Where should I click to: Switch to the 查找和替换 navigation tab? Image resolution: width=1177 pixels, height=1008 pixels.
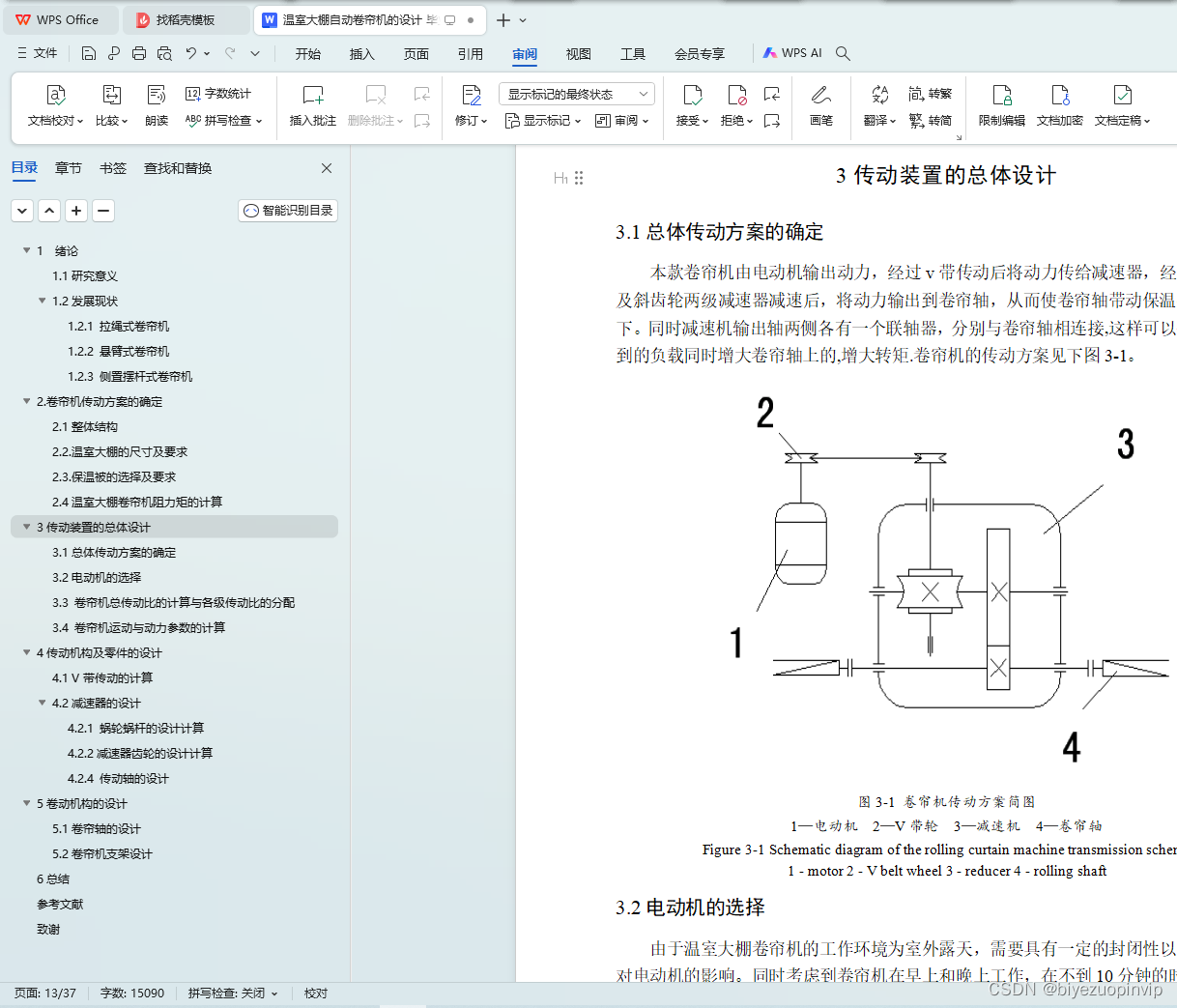pyautogui.click(x=178, y=168)
